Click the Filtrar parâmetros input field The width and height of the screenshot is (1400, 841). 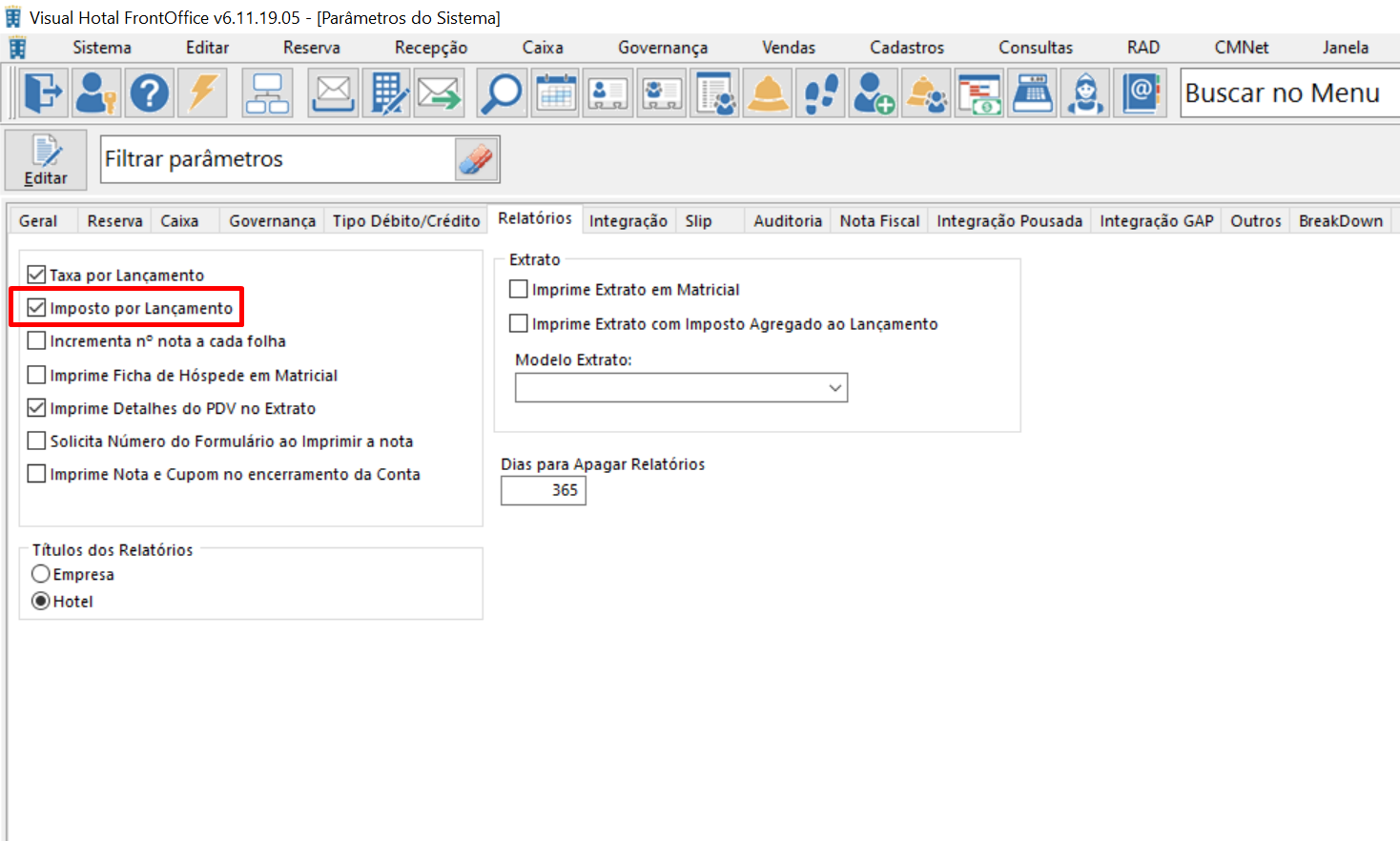tap(278, 159)
